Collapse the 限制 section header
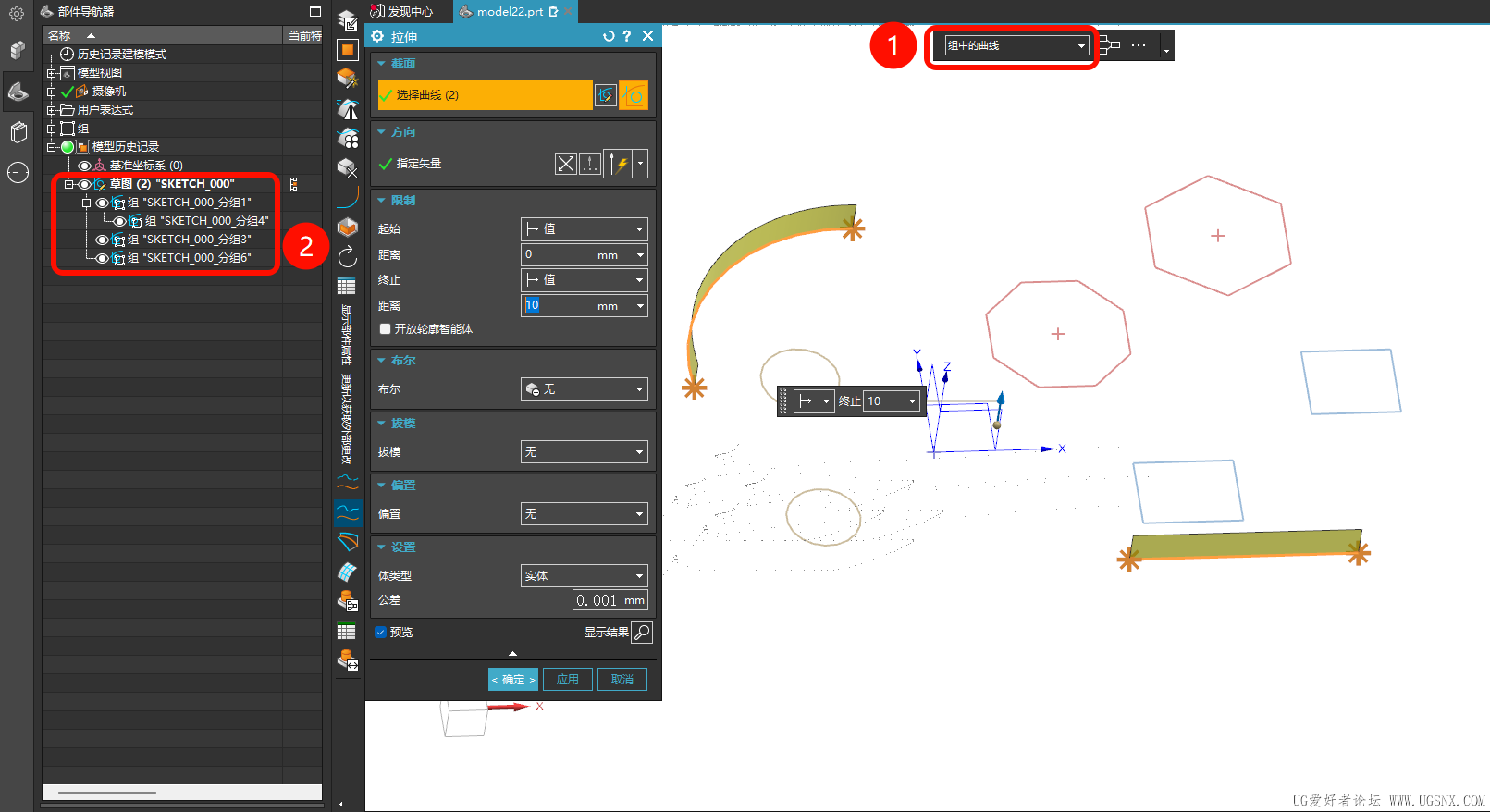Image resolution: width=1490 pixels, height=812 pixels. [403, 201]
